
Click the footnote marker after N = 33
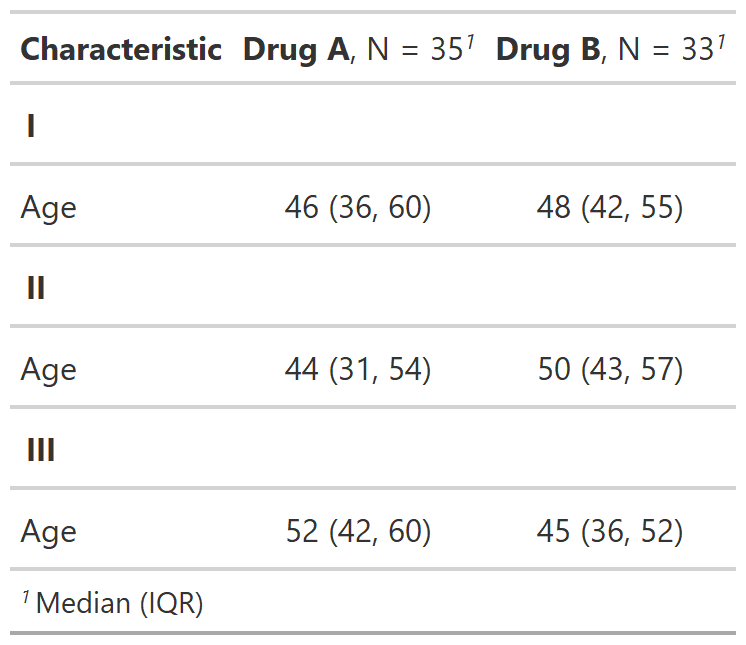pyautogui.click(x=721, y=42)
